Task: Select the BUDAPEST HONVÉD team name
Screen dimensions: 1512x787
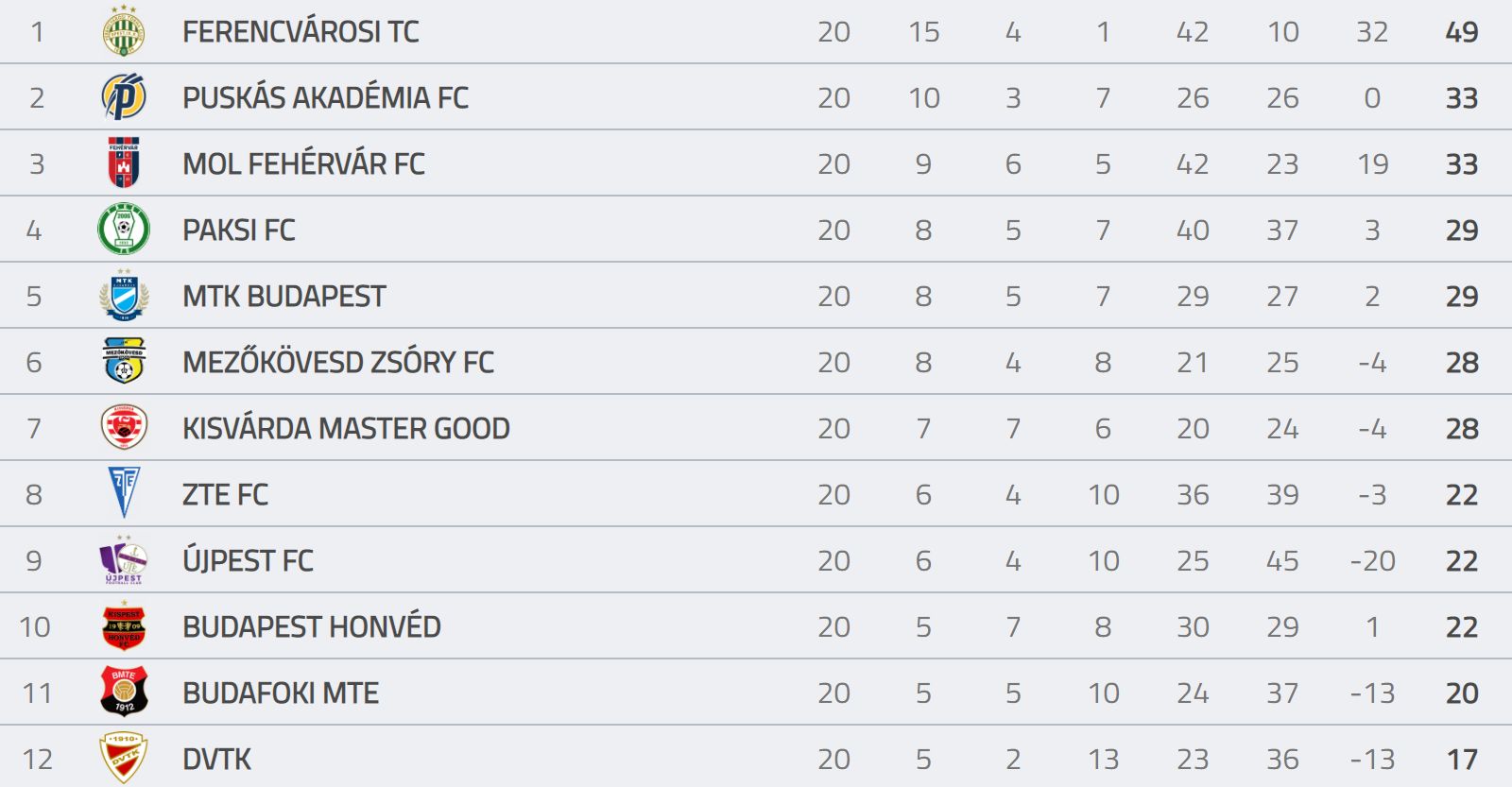Action: (312, 626)
